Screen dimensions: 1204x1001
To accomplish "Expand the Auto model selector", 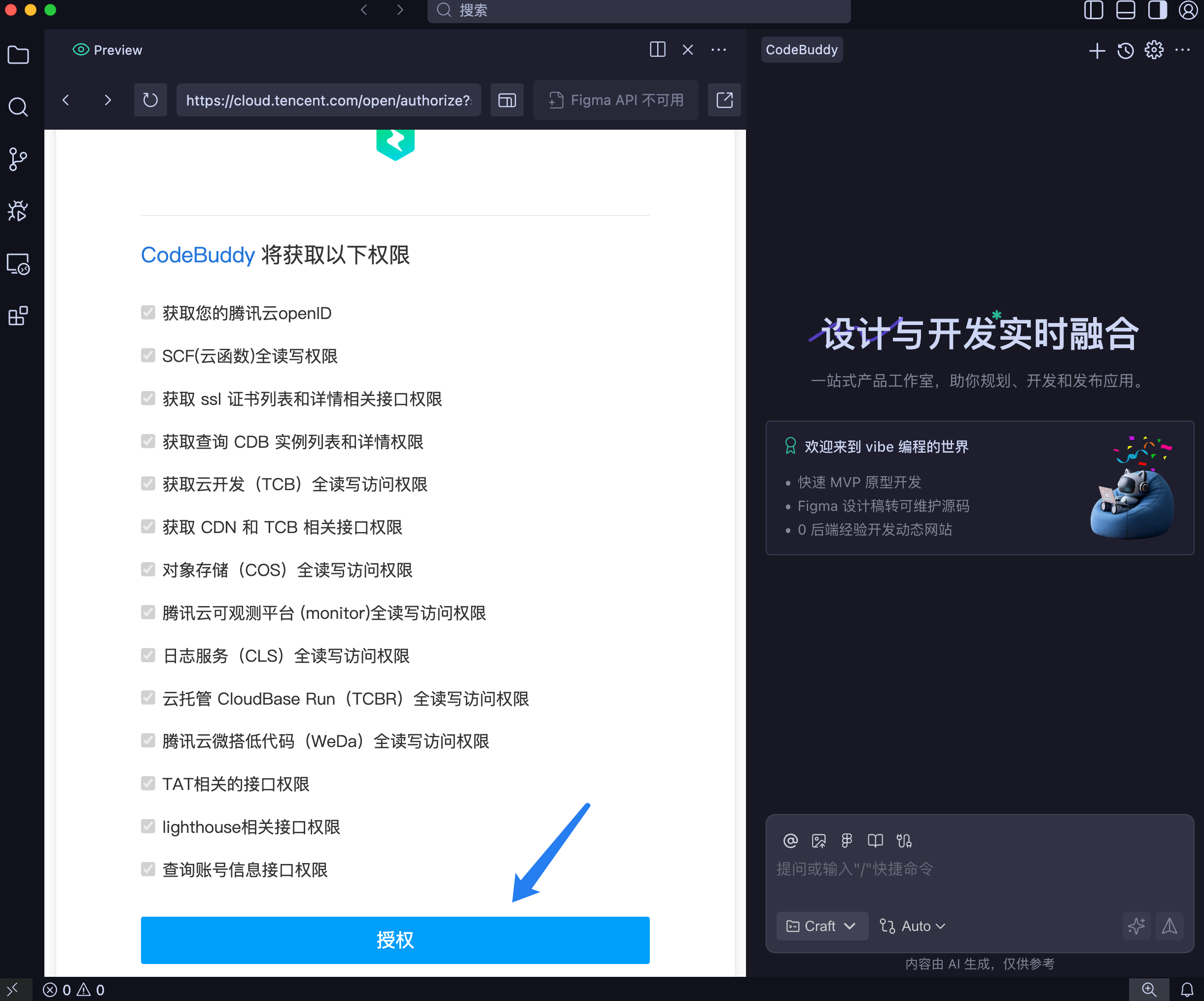I will pyautogui.click(x=912, y=926).
